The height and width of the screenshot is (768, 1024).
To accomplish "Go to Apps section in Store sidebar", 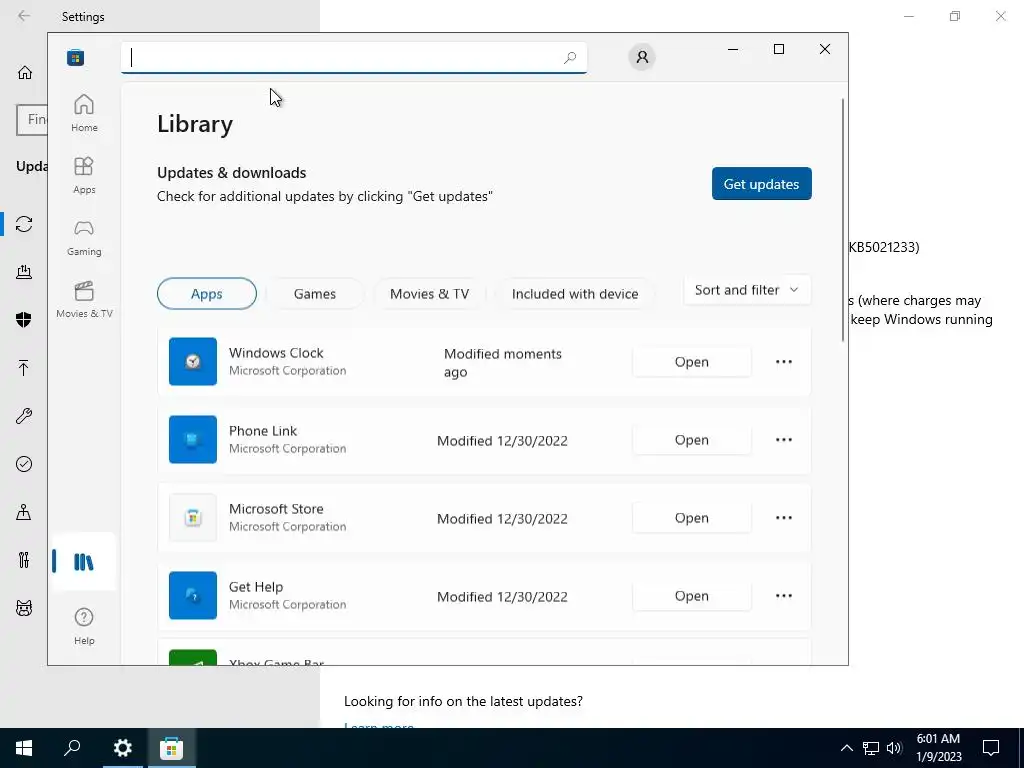I will (84, 175).
